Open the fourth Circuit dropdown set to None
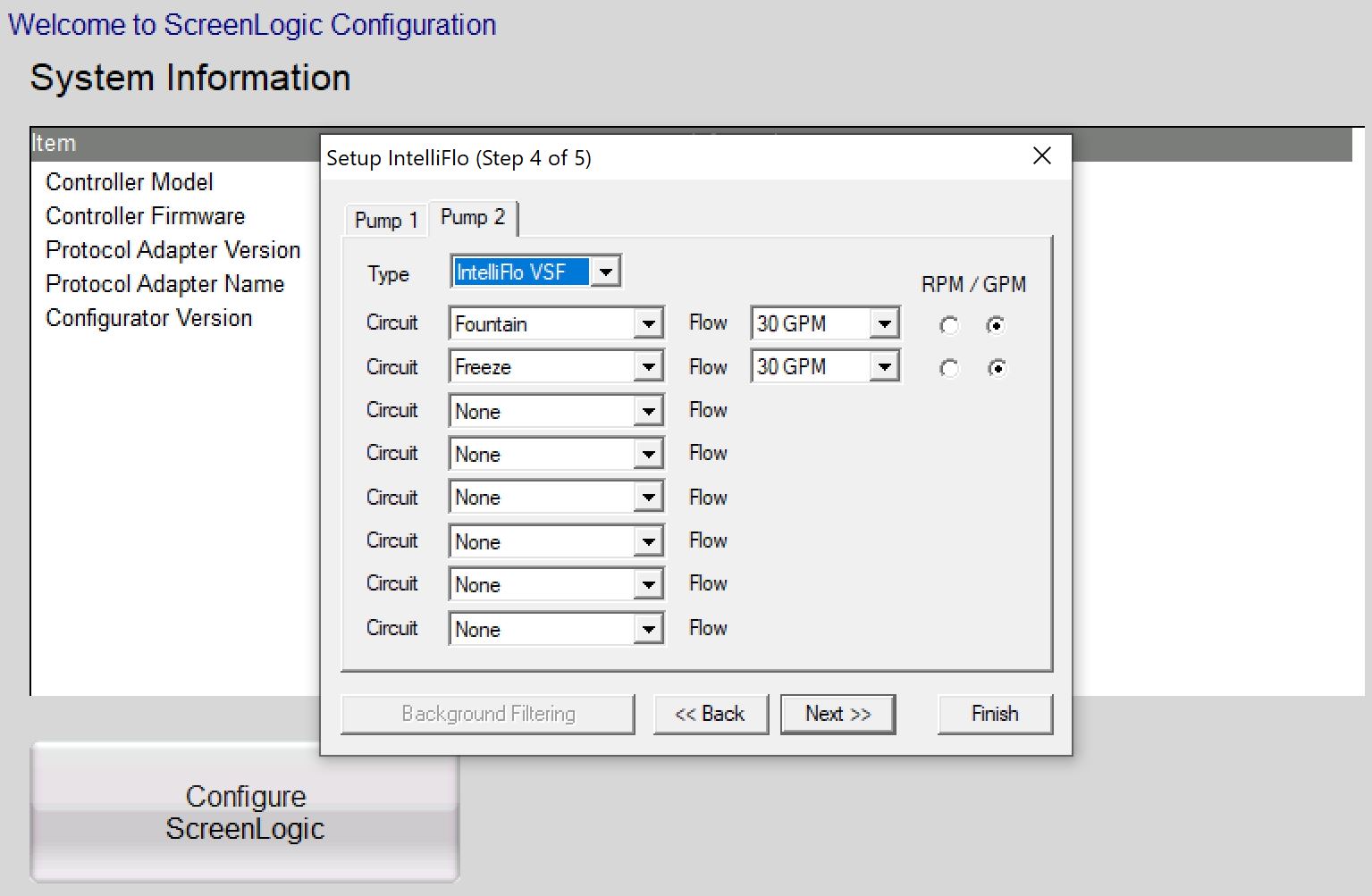The width and height of the screenshot is (1372, 896). click(648, 454)
